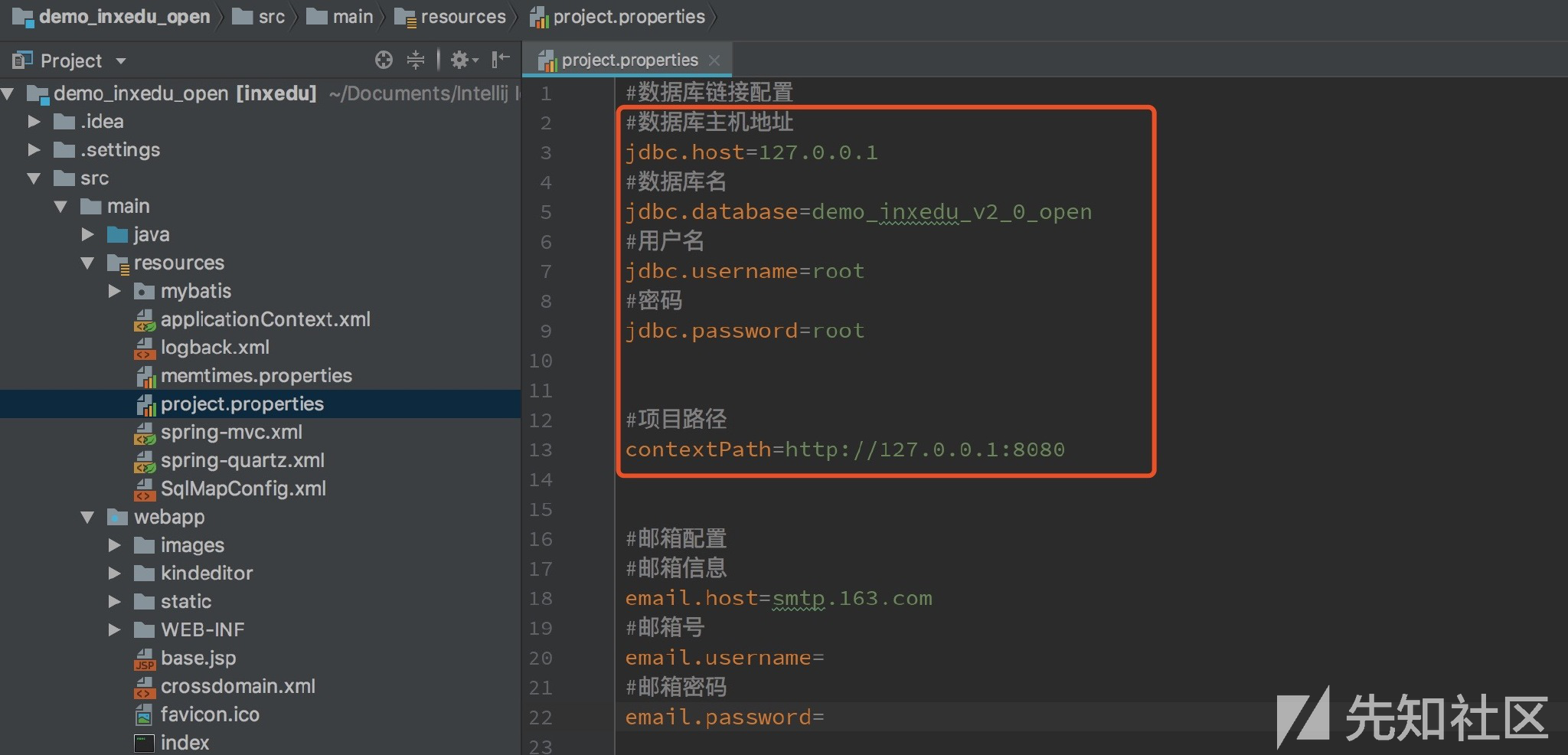
Task: Place cursor after email.username=
Action: pos(825,658)
